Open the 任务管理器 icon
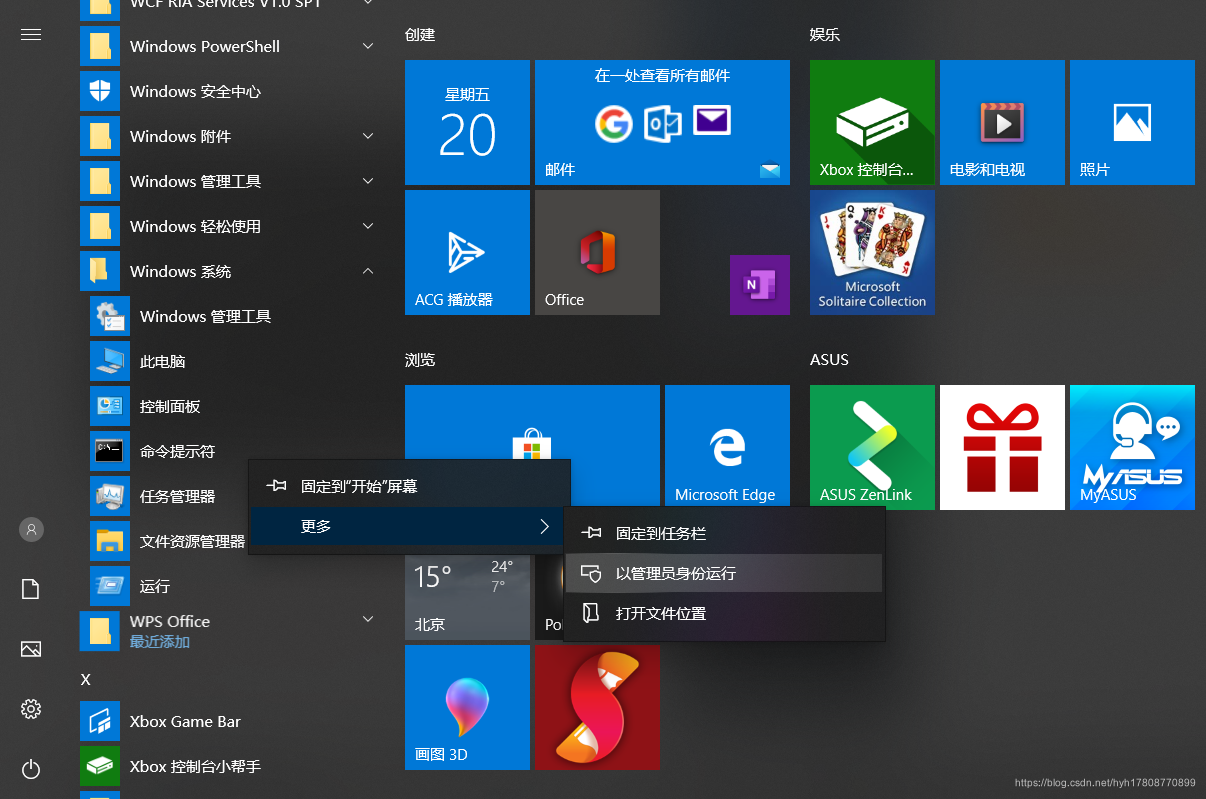The height and width of the screenshot is (799, 1206). click(x=110, y=496)
